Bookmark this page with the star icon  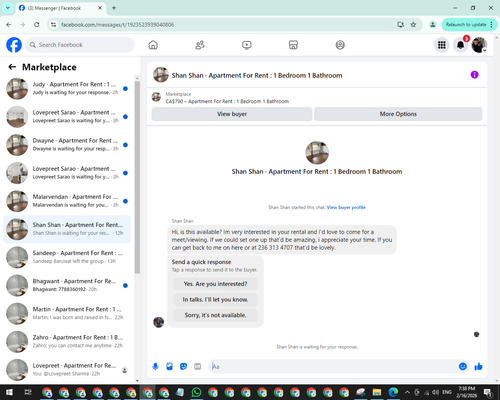(x=413, y=25)
